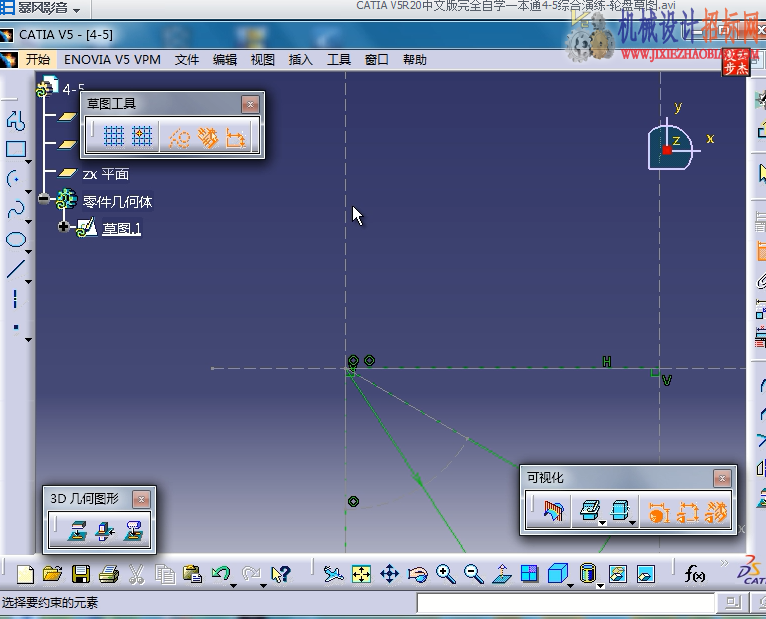Toggle Snap to Point in 草图工具
The image size is (766, 619).
[142, 136]
